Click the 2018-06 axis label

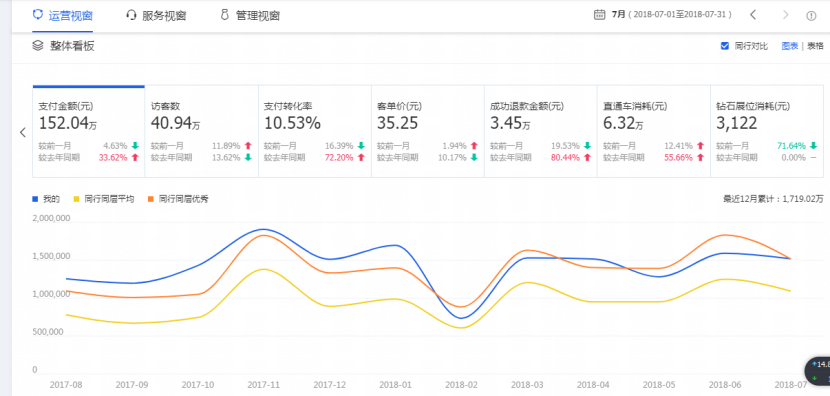click(724, 384)
